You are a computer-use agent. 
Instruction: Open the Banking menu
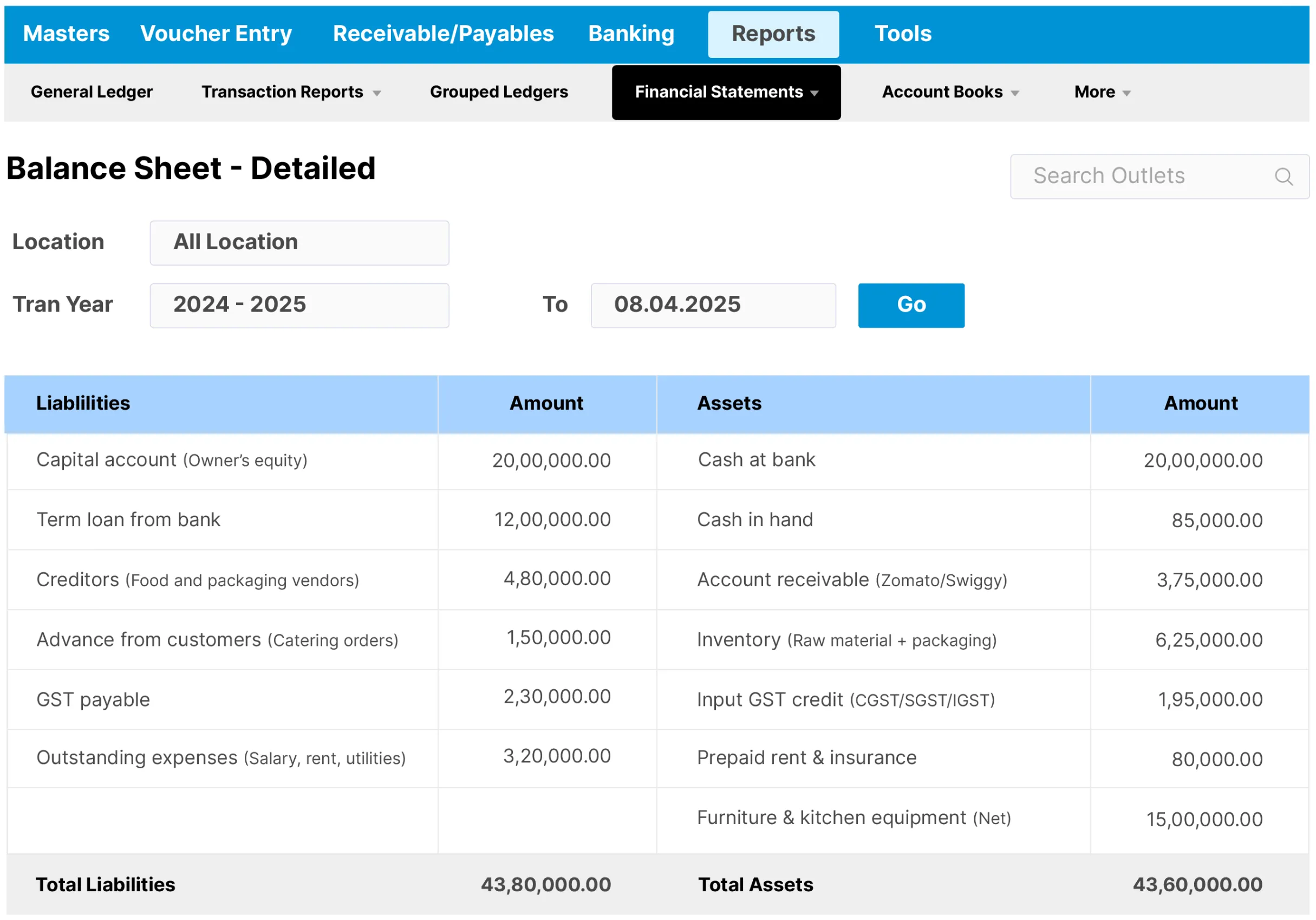click(x=631, y=34)
